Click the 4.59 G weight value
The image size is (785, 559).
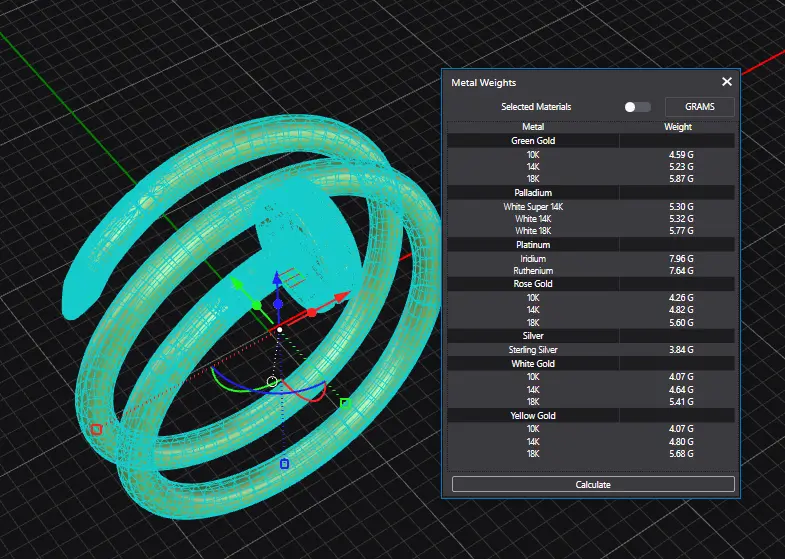pos(681,155)
